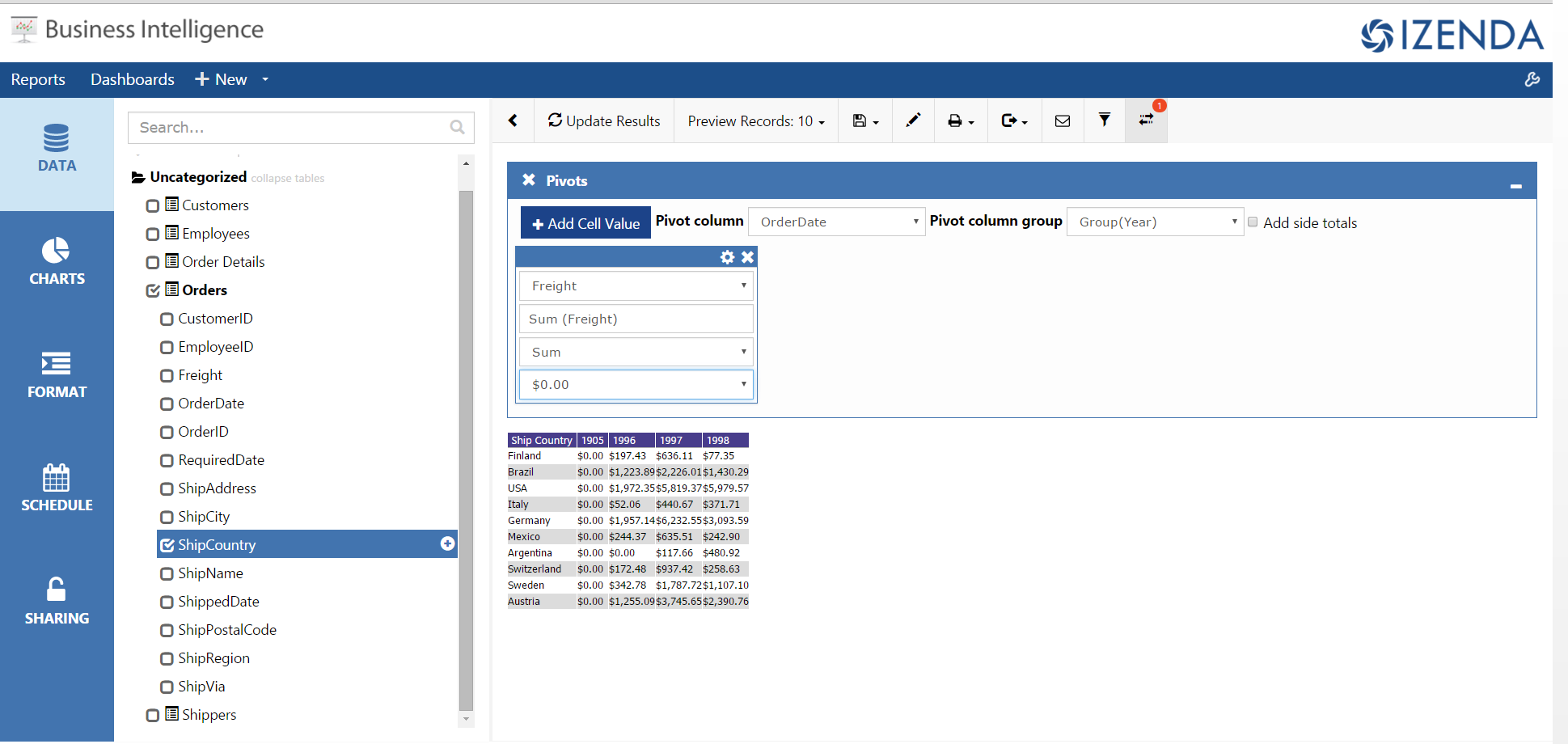Open settings wrench icon
Viewport: 1568px width, 744px height.
[1532, 79]
